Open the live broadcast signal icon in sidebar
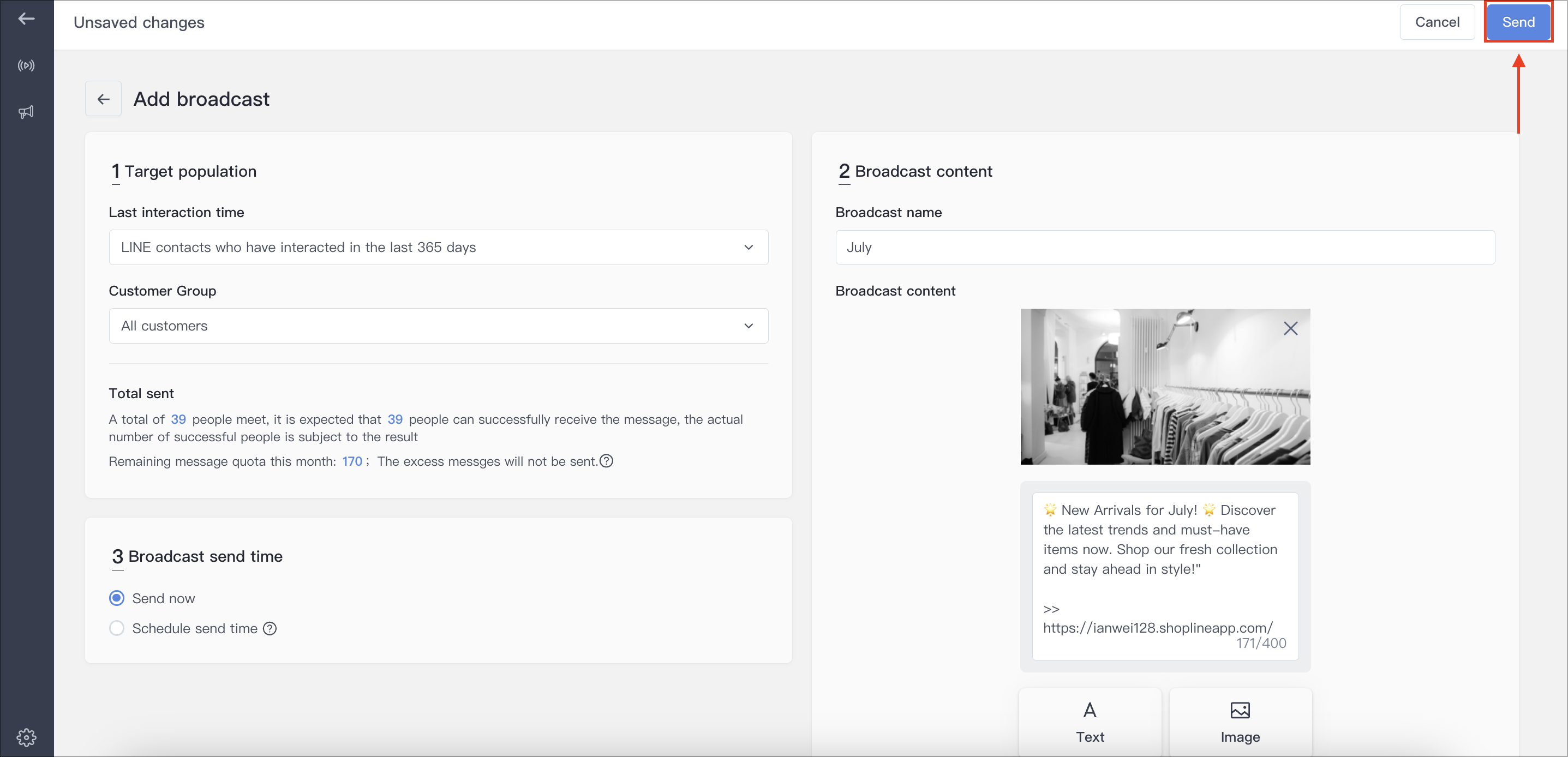1568x757 pixels. coord(26,66)
